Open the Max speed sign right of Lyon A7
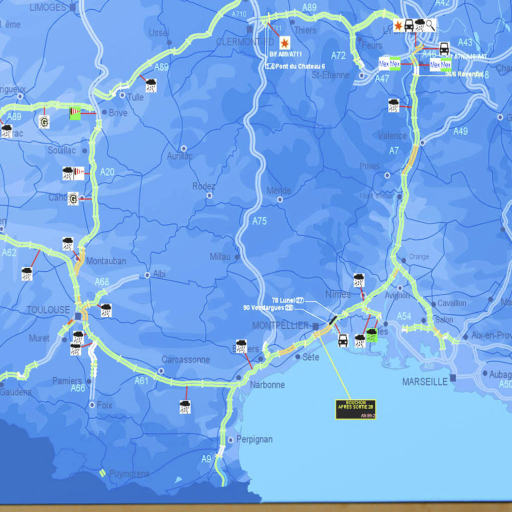Screen dimensions: 512x512 (x=440, y=64)
